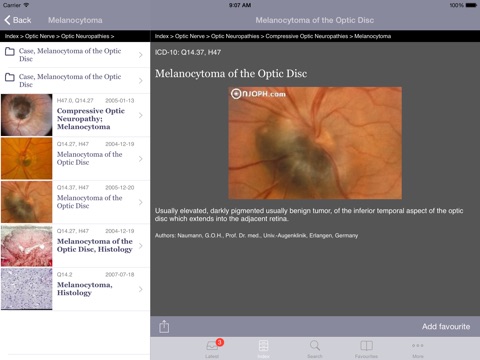Open second Case folder icon entry

(x=10, y=77)
